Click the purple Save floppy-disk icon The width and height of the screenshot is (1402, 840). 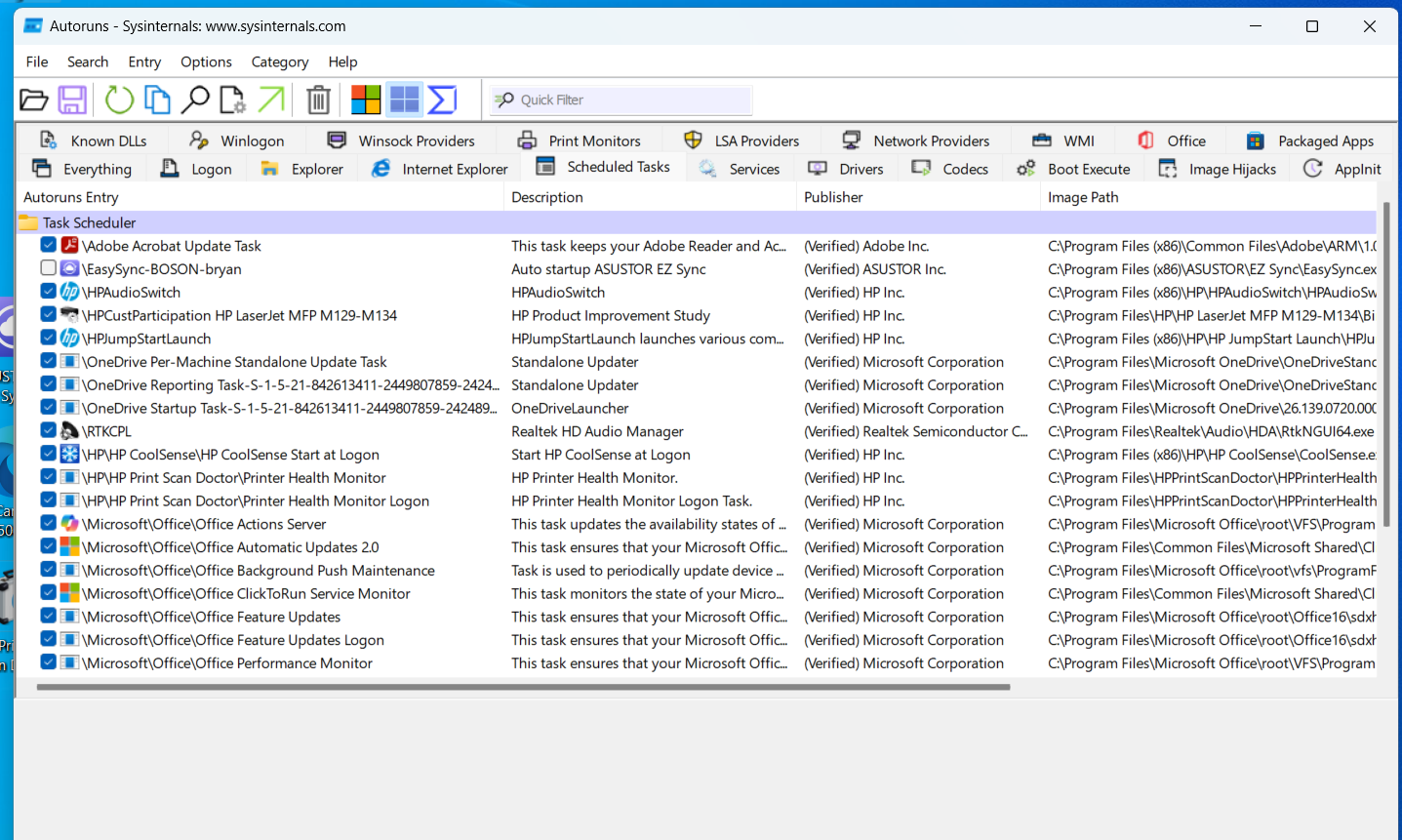72,100
